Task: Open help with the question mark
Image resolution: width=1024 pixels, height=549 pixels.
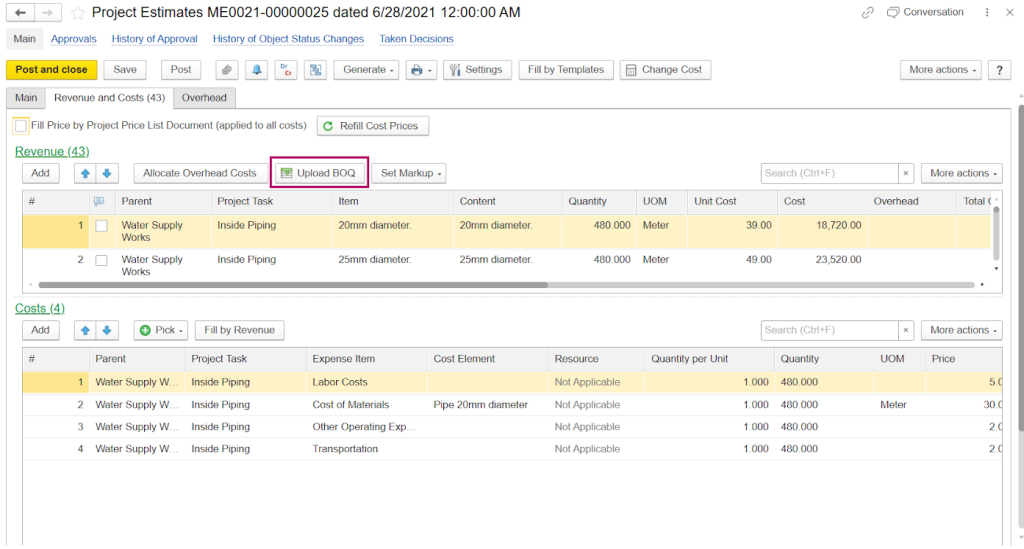Action: point(999,70)
